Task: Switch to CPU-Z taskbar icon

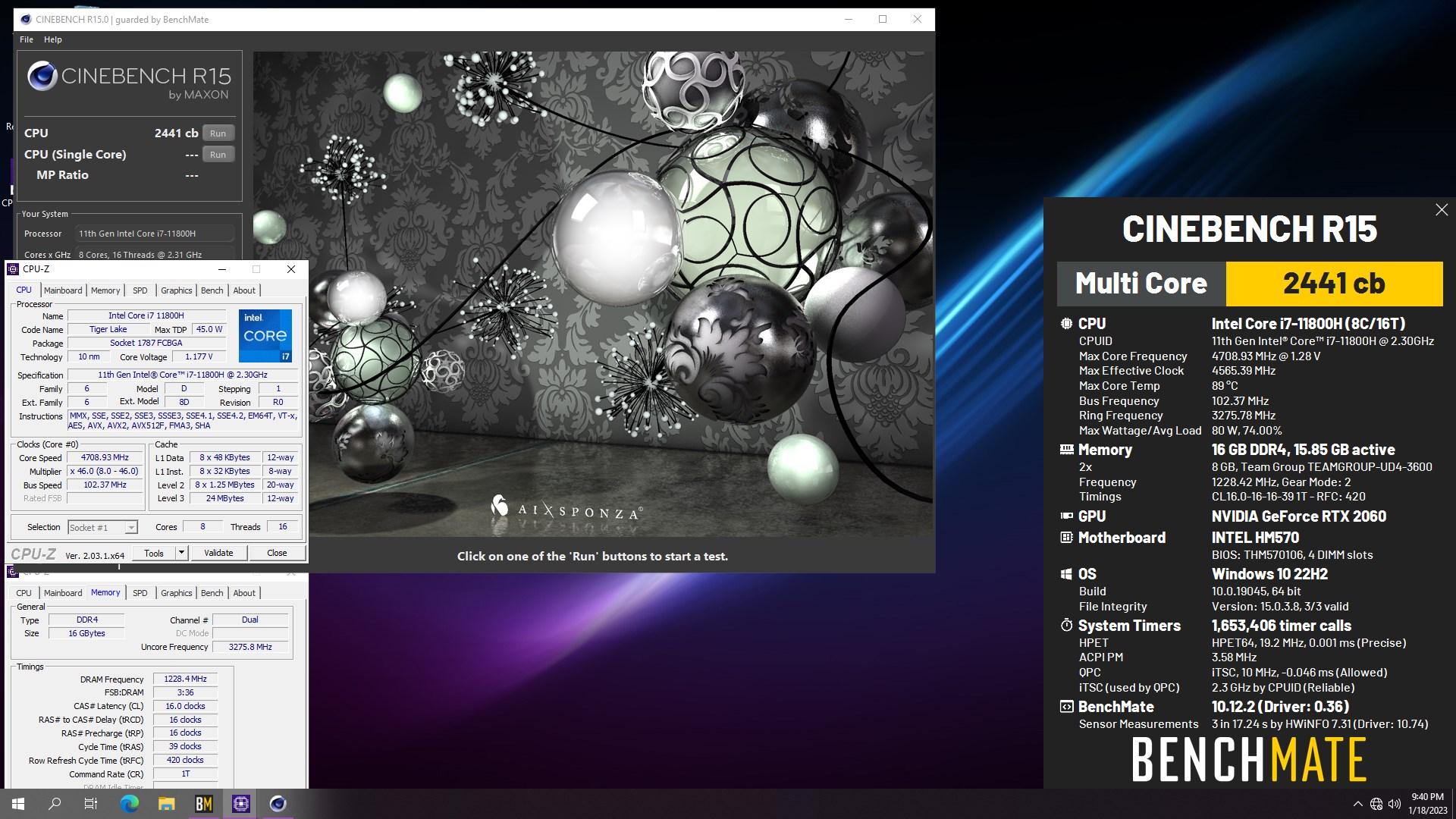Action: pos(241,804)
